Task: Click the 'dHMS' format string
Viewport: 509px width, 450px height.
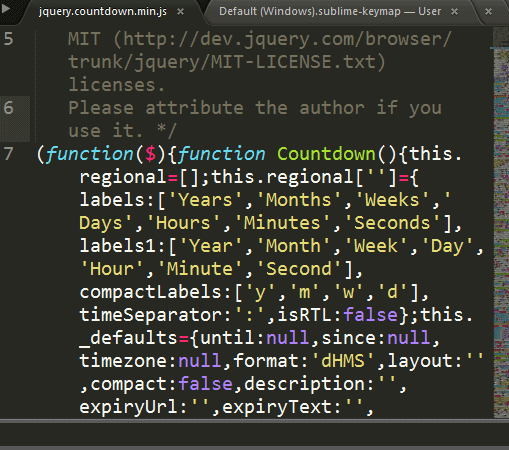Action: 343,361
